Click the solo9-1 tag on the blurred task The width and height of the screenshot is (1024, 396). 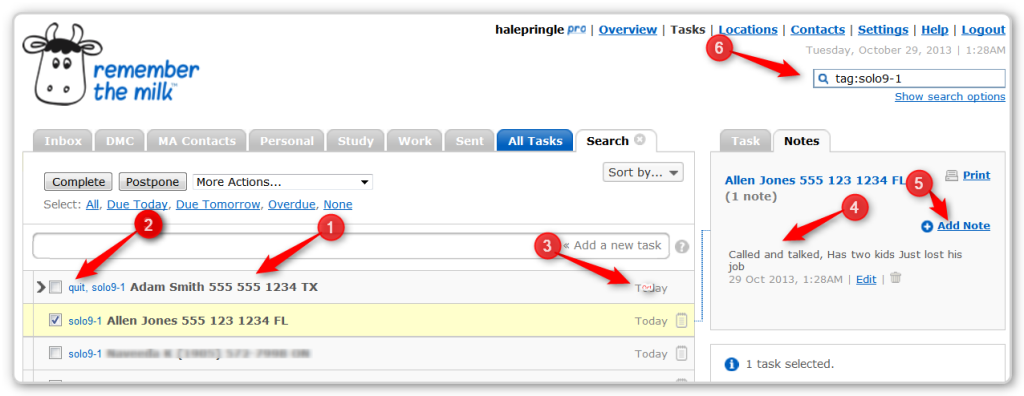tap(86, 354)
